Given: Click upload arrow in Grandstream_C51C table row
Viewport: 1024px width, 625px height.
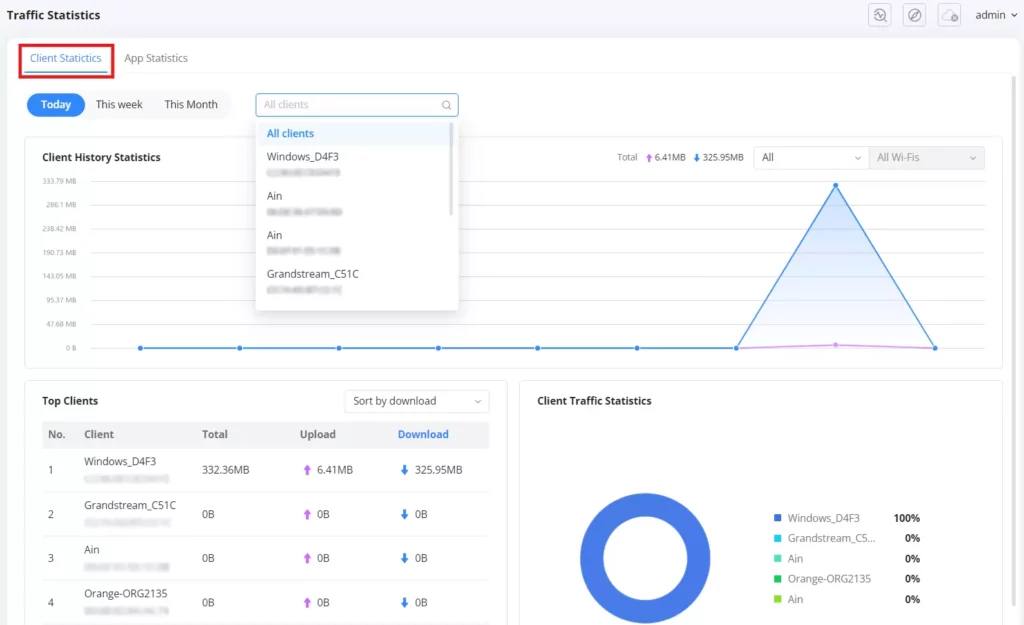Looking at the screenshot, I should pos(307,515).
